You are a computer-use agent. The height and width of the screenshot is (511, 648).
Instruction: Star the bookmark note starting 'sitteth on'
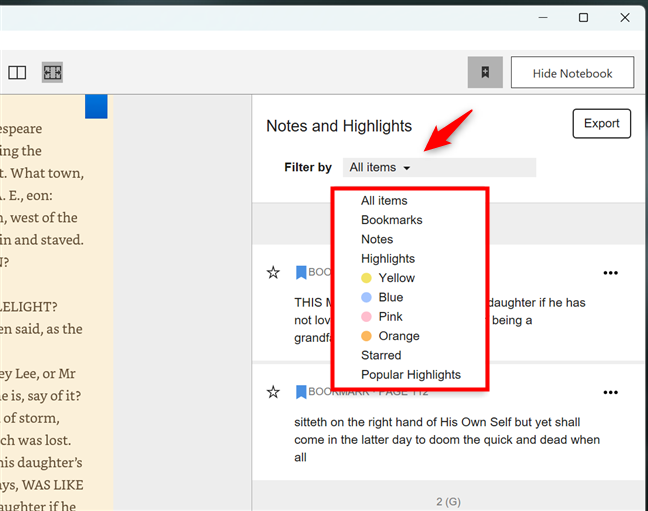tap(273, 391)
